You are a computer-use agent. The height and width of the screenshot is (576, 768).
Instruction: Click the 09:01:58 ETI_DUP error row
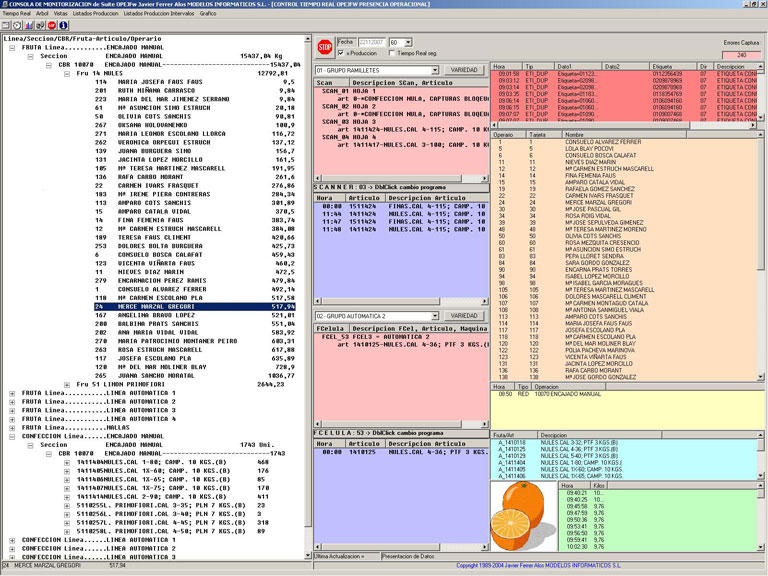tap(624, 74)
